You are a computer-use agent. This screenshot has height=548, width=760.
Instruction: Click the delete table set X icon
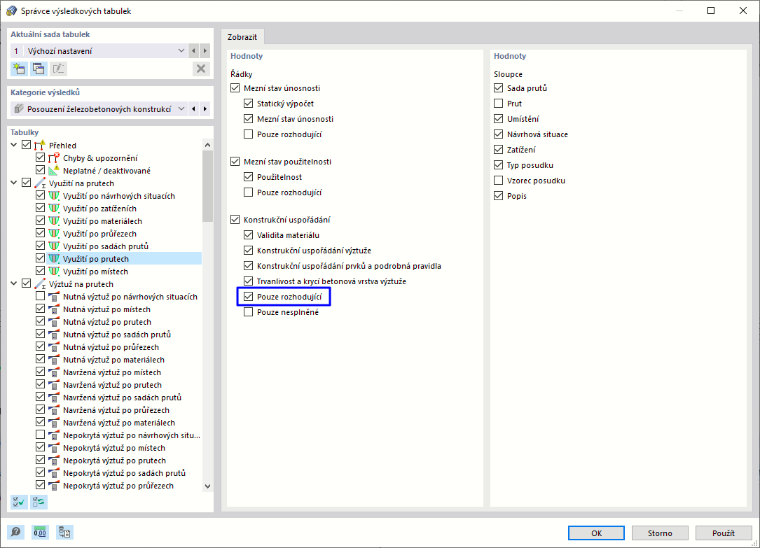[x=201, y=69]
